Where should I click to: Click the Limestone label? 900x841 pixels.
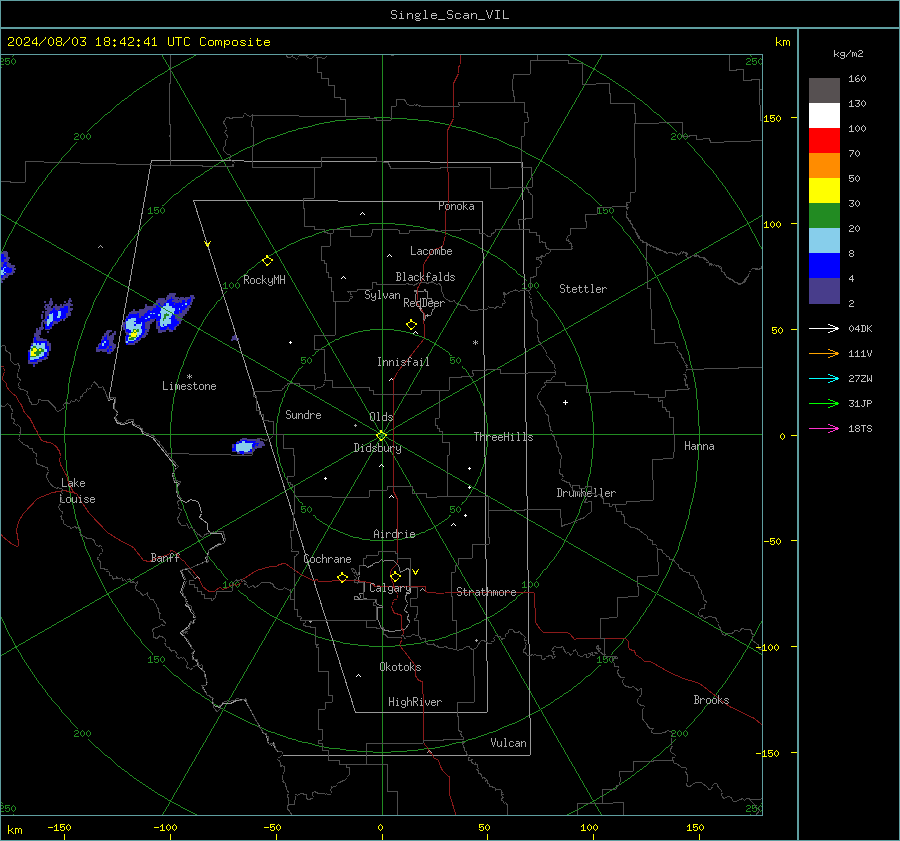click(189, 386)
